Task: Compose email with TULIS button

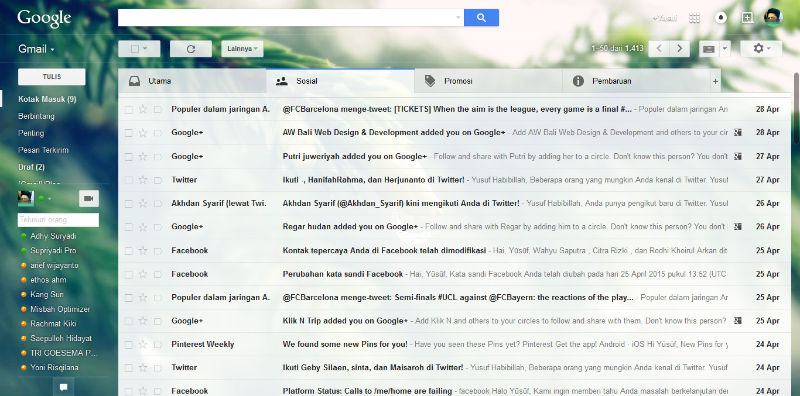Action: tap(52, 77)
